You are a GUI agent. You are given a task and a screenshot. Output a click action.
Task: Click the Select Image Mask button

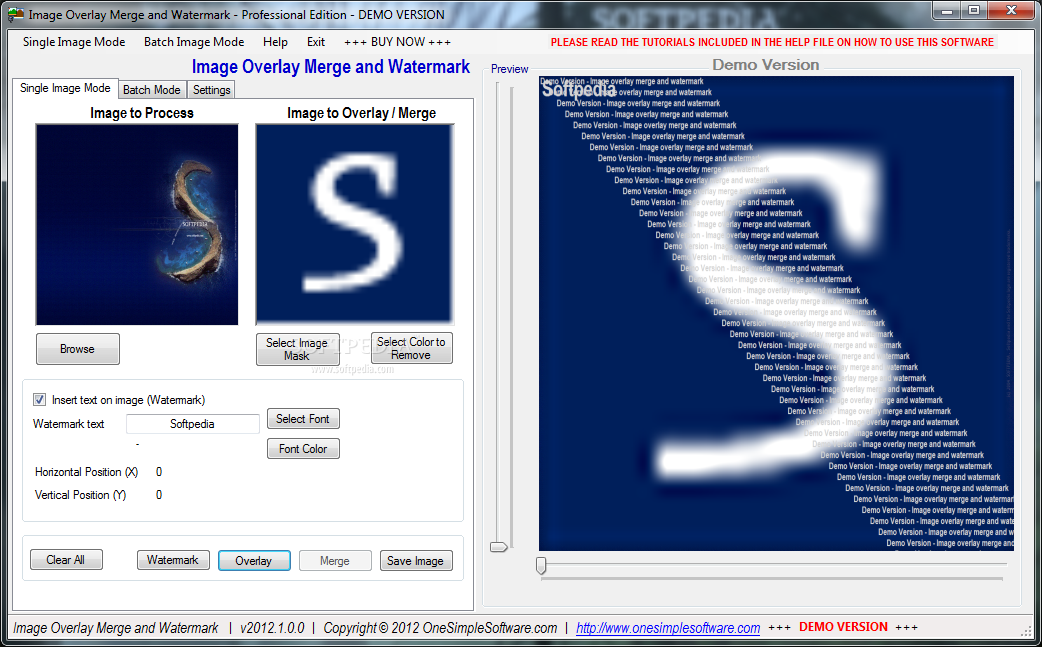297,349
